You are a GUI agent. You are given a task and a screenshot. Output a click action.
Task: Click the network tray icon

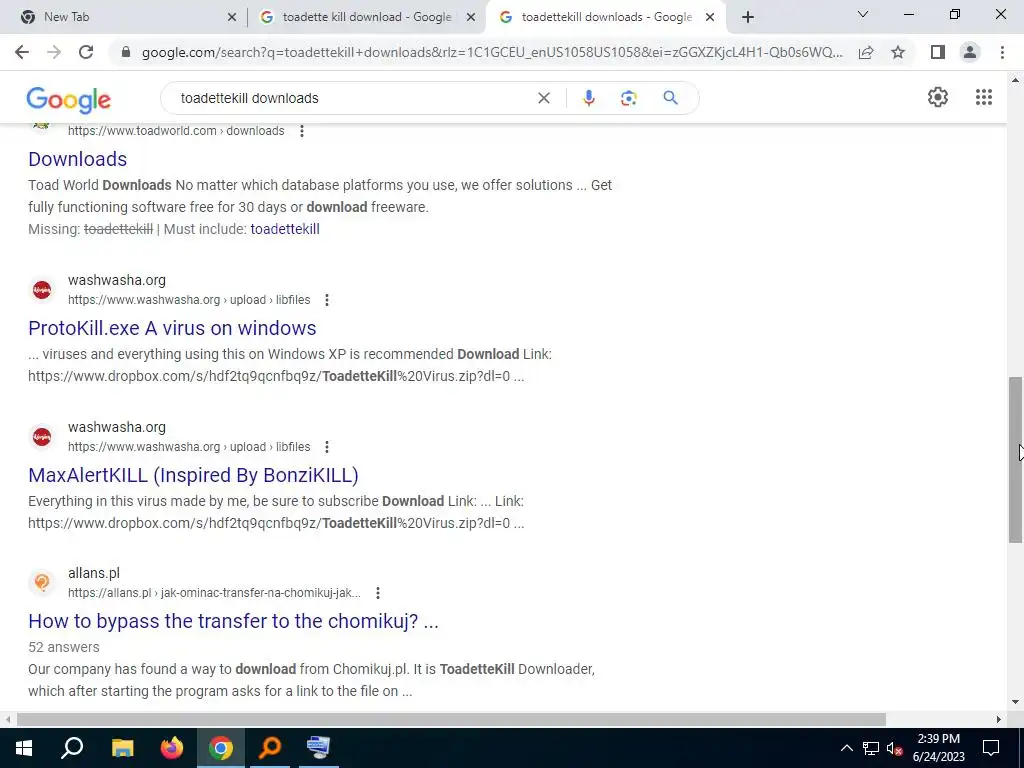point(871,748)
